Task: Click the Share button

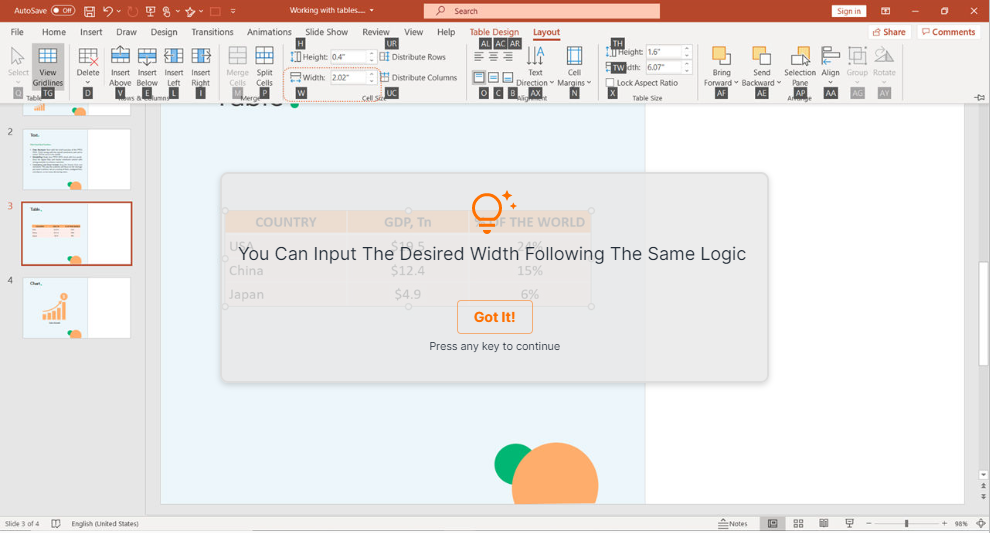Action: [889, 32]
